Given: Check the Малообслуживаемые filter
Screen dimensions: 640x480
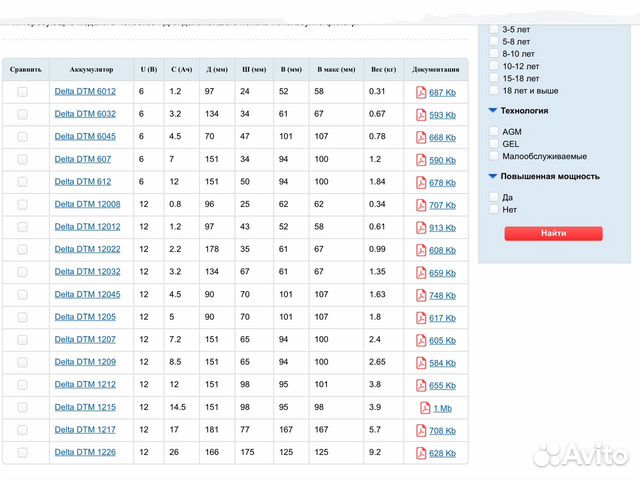Looking at the screenshot, I should tap(494, 156).
